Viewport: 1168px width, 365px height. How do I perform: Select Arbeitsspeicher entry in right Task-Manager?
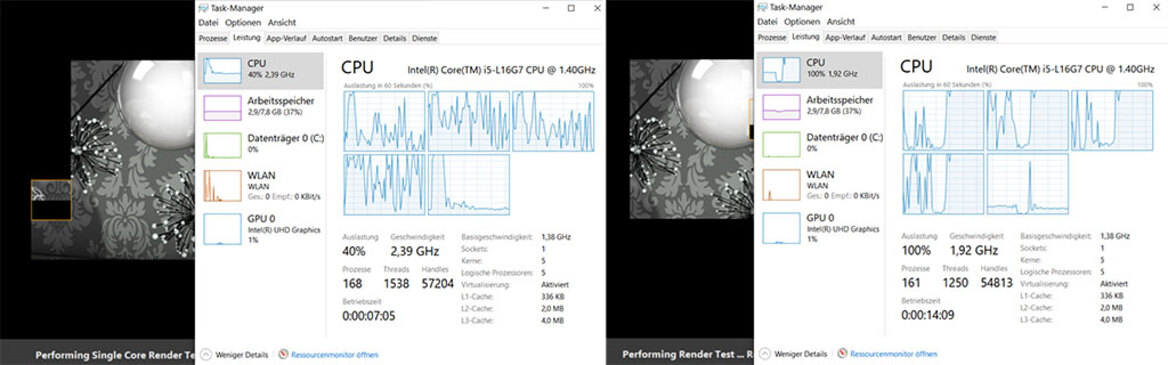(819, 107)
